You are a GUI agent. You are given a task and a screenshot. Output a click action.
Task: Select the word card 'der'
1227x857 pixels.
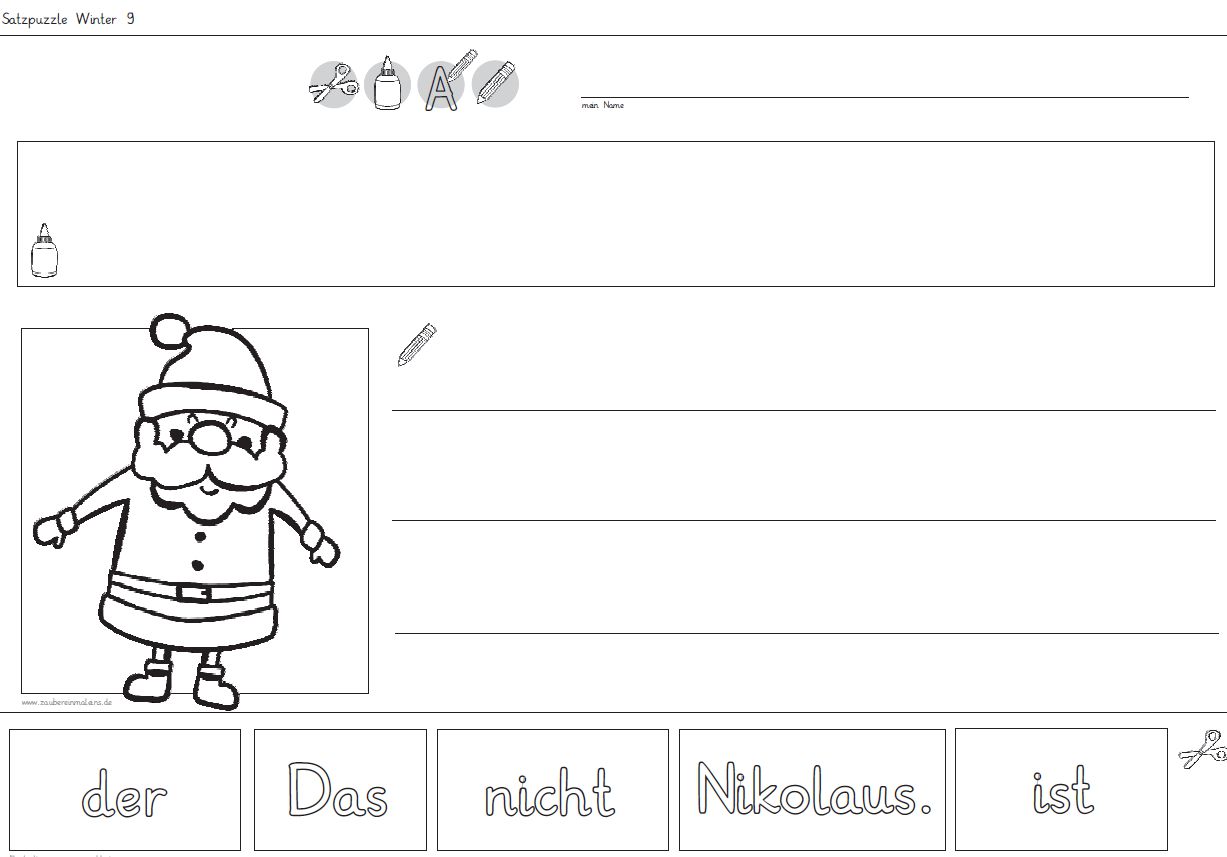click(125, 790)
